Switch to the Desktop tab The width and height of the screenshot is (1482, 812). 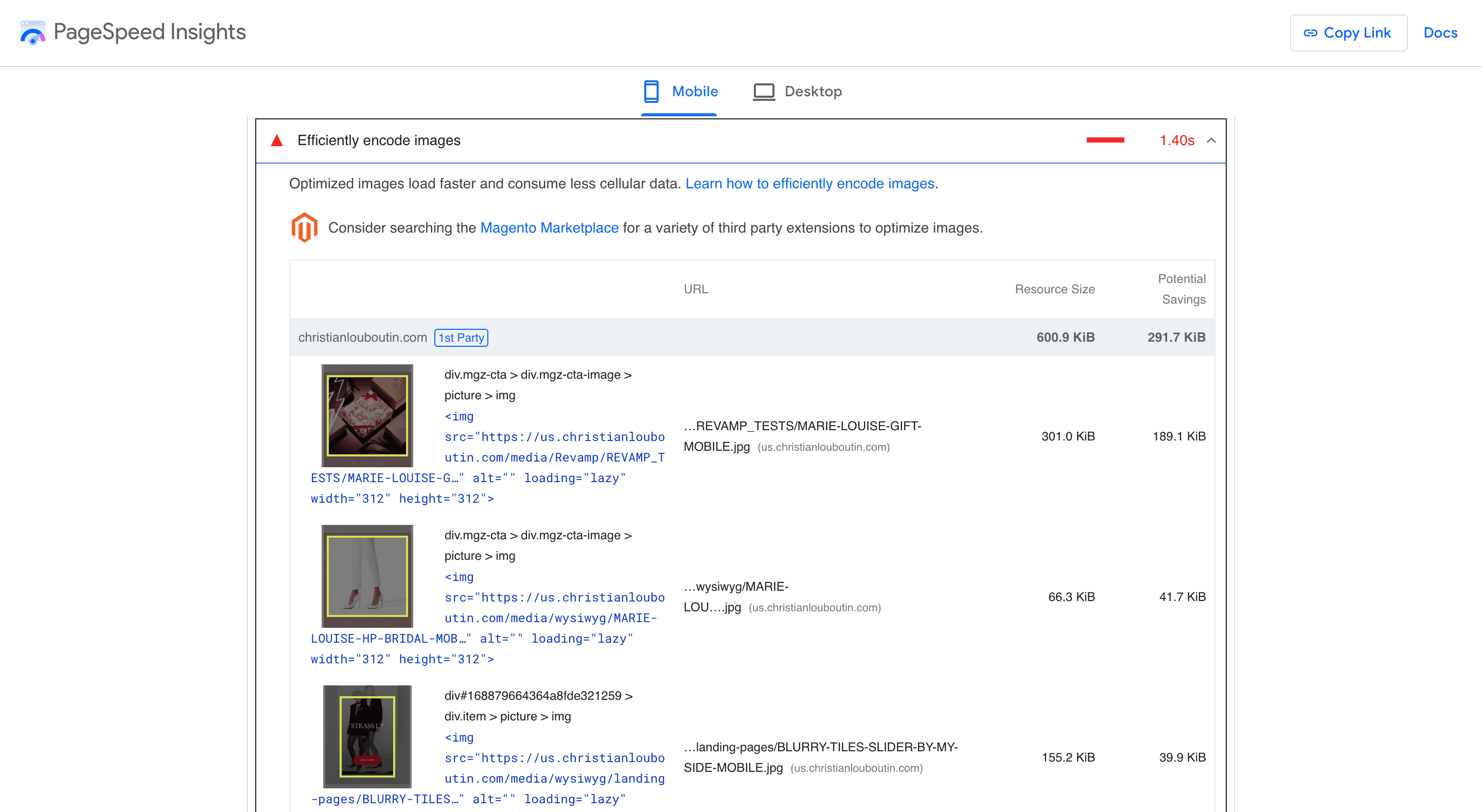tap(813, 91)
